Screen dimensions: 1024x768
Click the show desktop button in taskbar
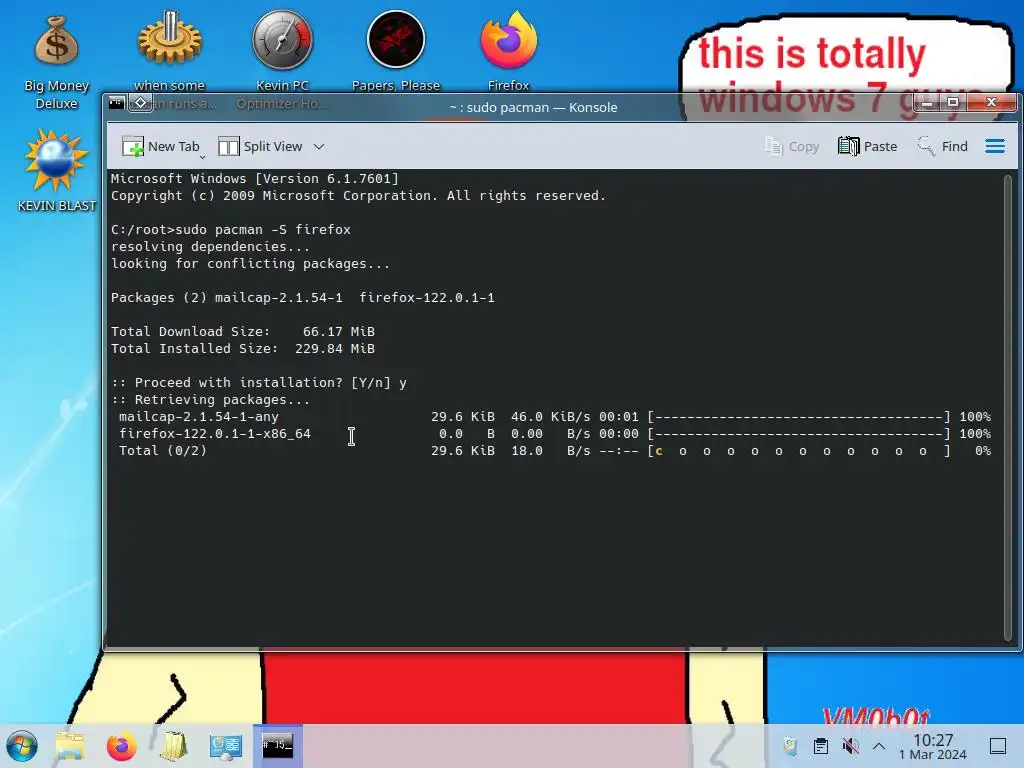[998, 746]
